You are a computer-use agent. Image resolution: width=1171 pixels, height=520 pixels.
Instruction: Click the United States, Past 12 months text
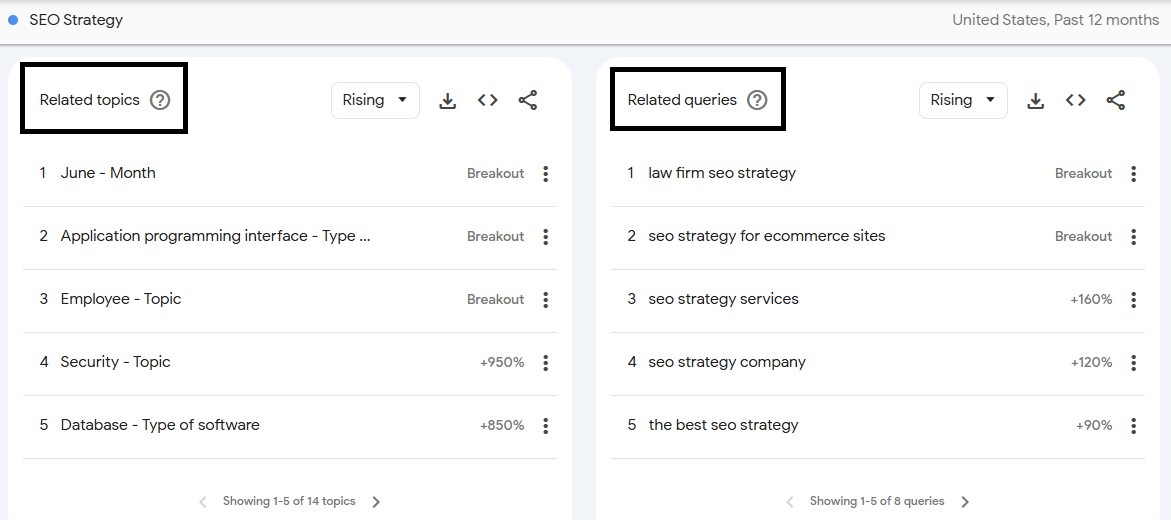point(1055,20)
